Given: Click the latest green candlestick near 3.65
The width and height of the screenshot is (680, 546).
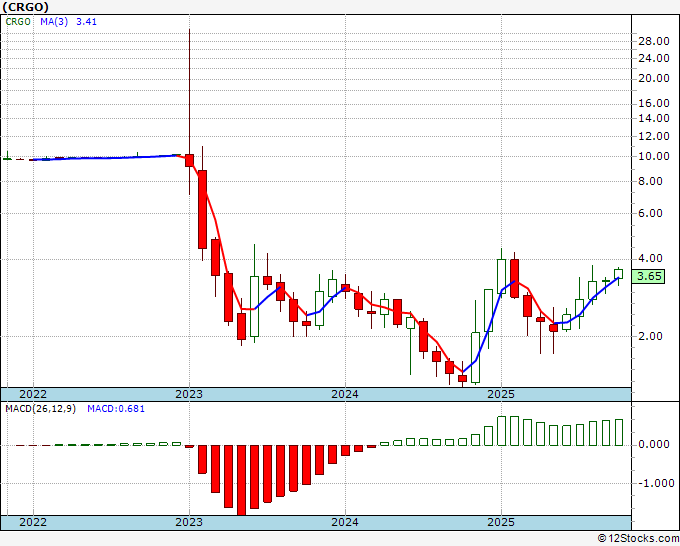Looking at the screenshot, I should (618, 274).
